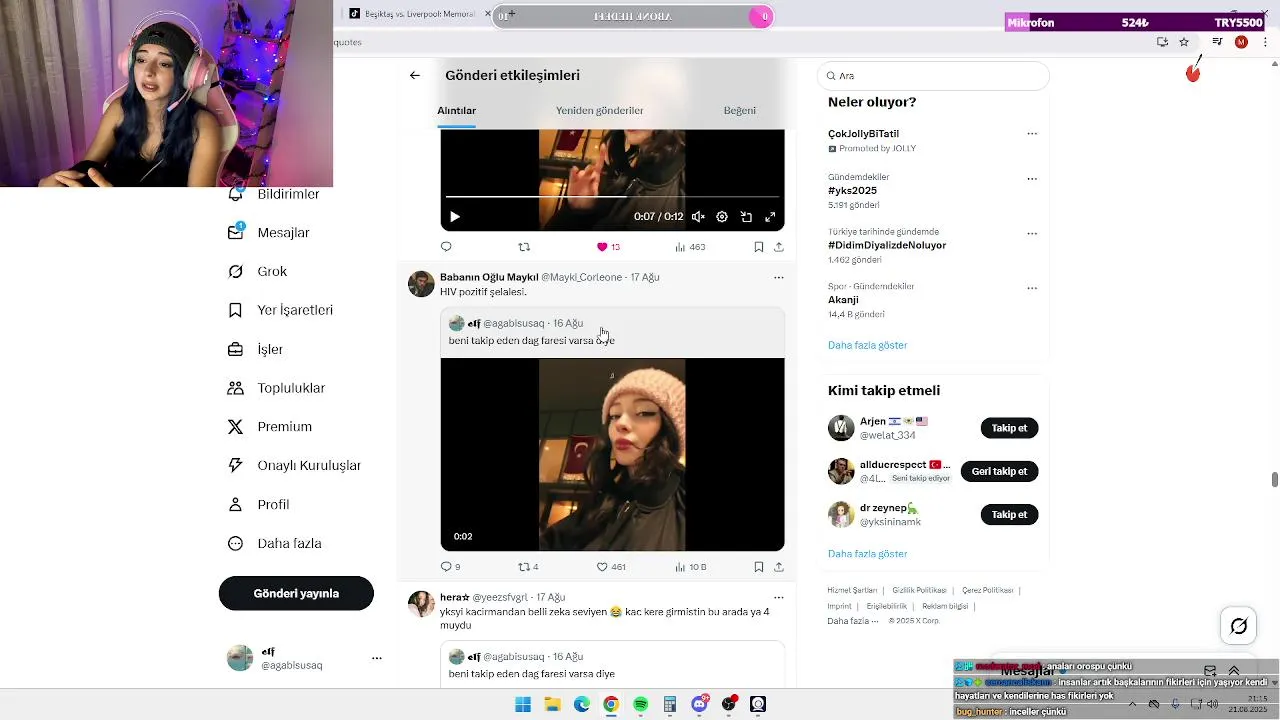Switch to the Yeniden gönderiler tab
1280x720 pixels.
pos(600,110)
